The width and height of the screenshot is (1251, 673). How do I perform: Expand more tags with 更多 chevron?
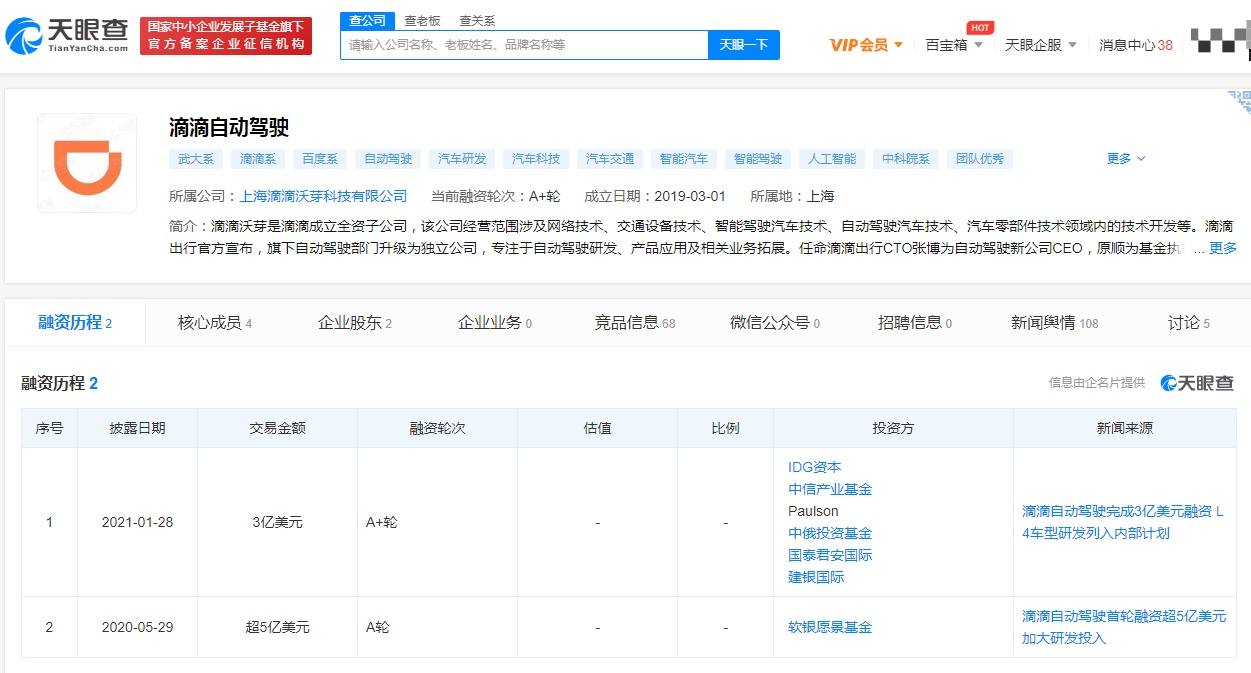(x=1126, y=159)
